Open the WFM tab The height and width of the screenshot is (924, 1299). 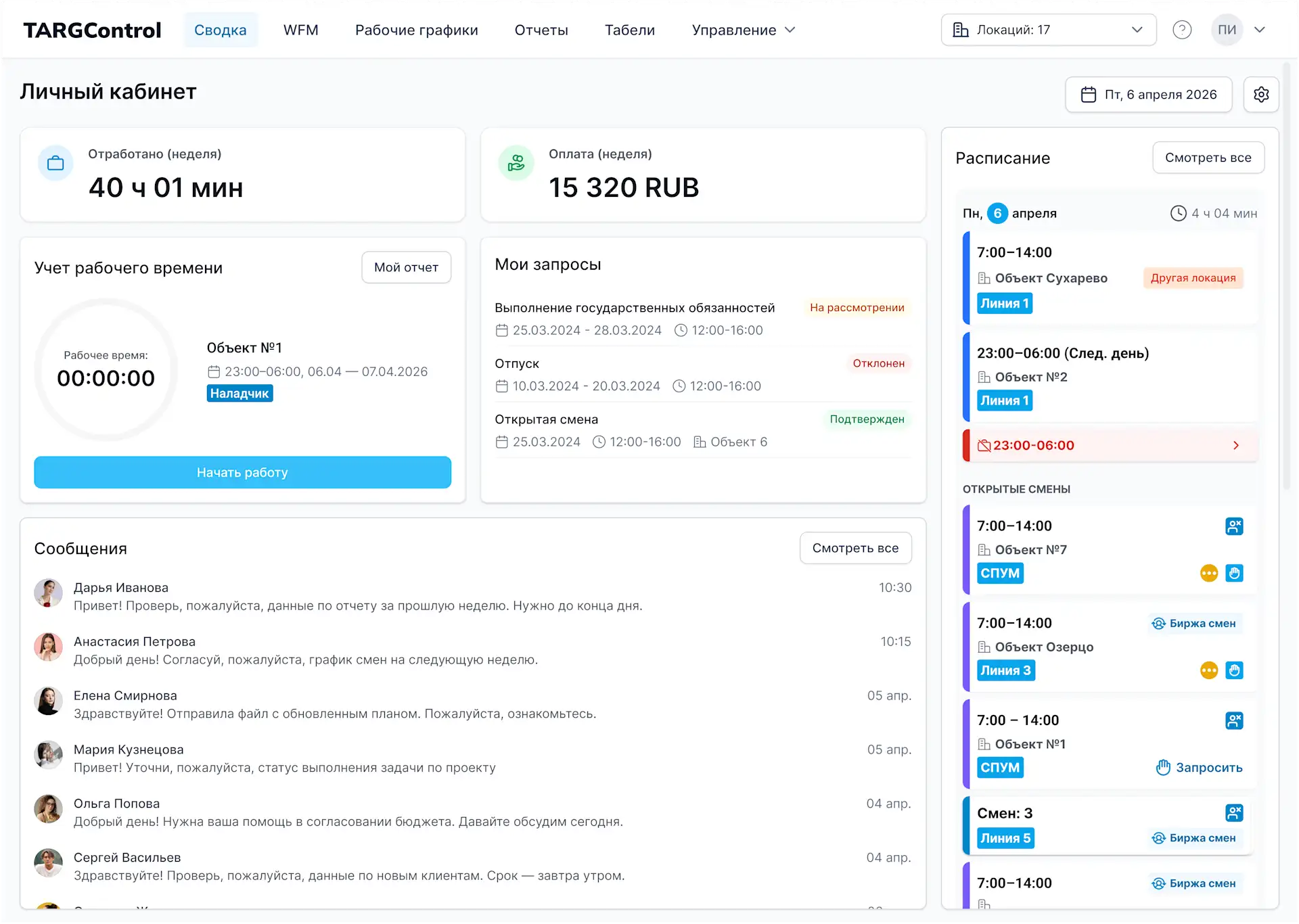[x=301, y=30]
